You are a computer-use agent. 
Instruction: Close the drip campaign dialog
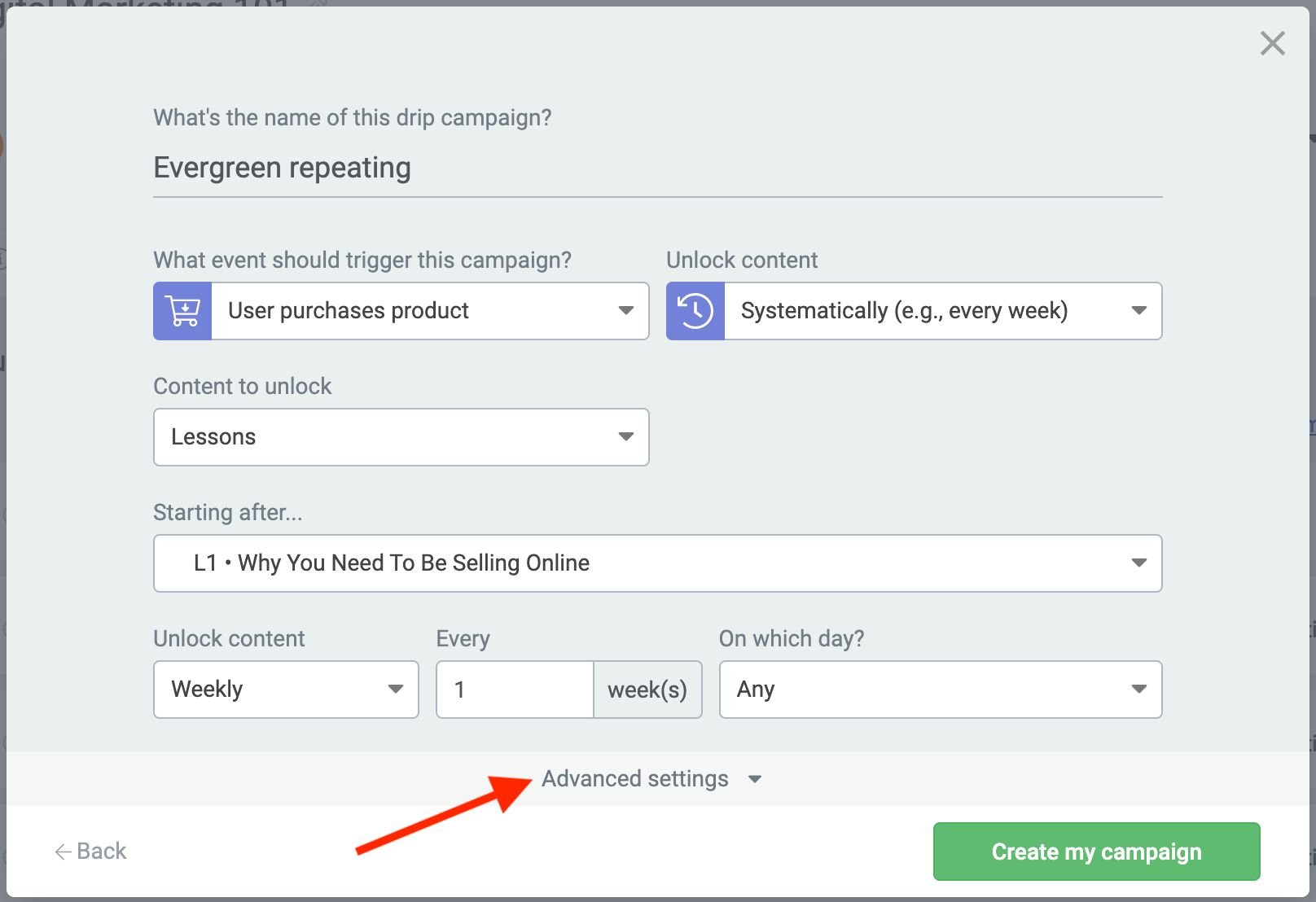(x=1272, y=43)
